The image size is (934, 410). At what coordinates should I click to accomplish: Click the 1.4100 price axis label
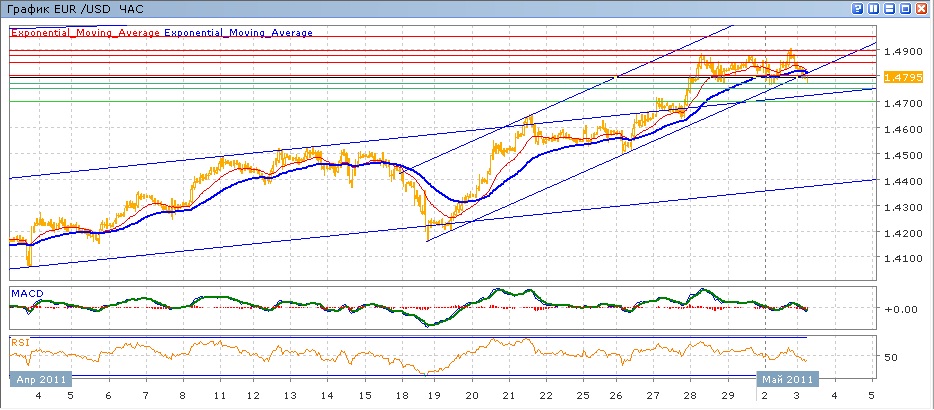click(904, 259)
